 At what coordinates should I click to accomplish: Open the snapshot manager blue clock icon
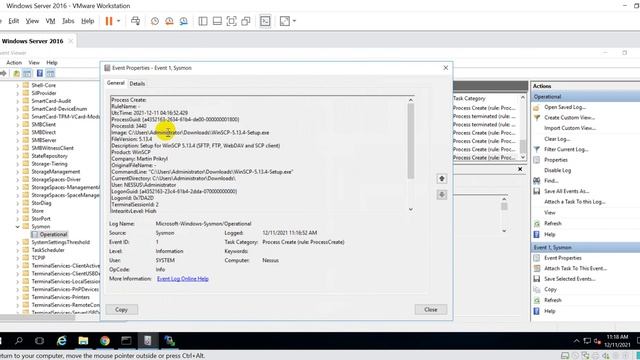[x=183, y=21]
